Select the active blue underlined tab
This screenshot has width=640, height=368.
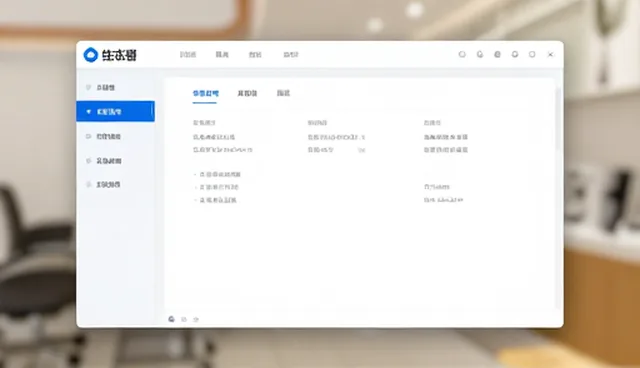pos(205,93)
